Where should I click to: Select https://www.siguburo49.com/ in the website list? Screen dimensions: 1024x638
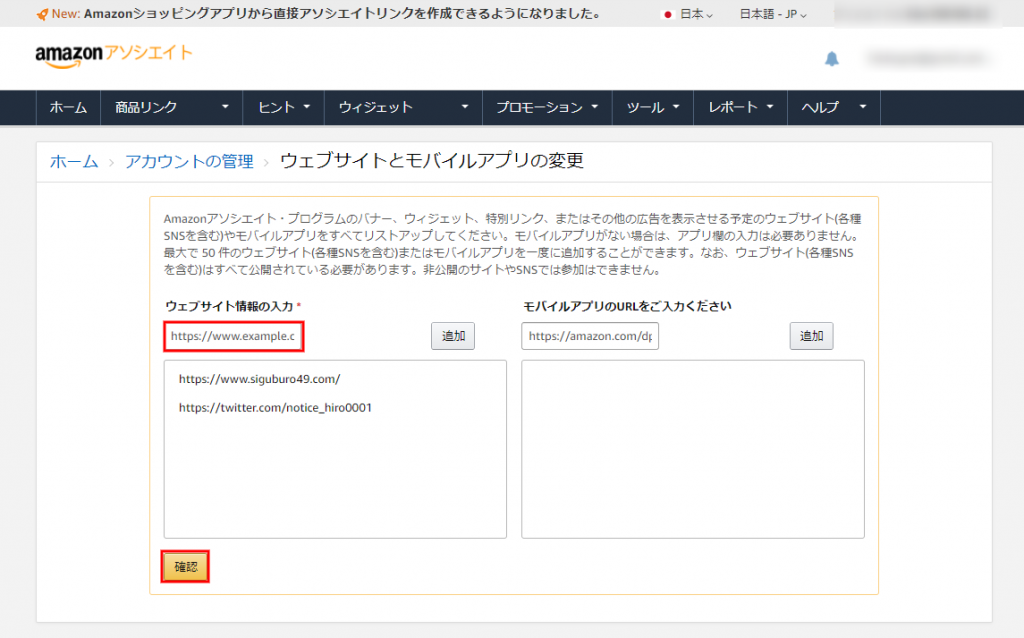[259, 379]
